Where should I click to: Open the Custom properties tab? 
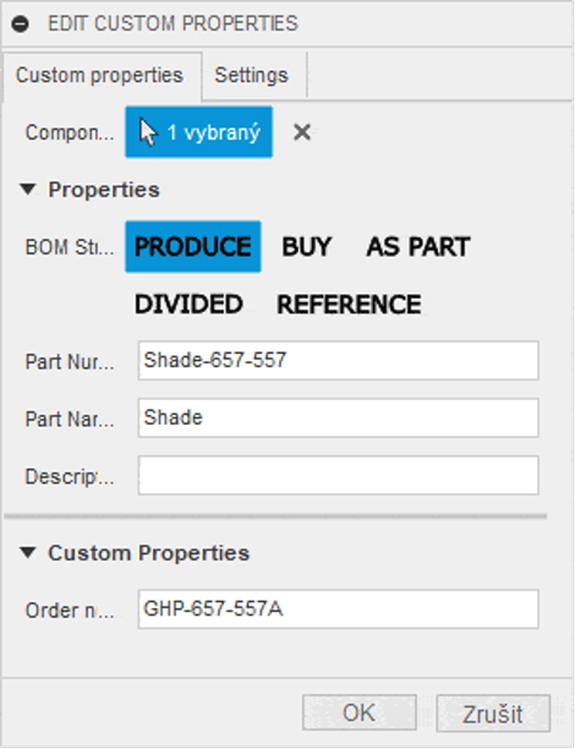[x=99, y=75]
